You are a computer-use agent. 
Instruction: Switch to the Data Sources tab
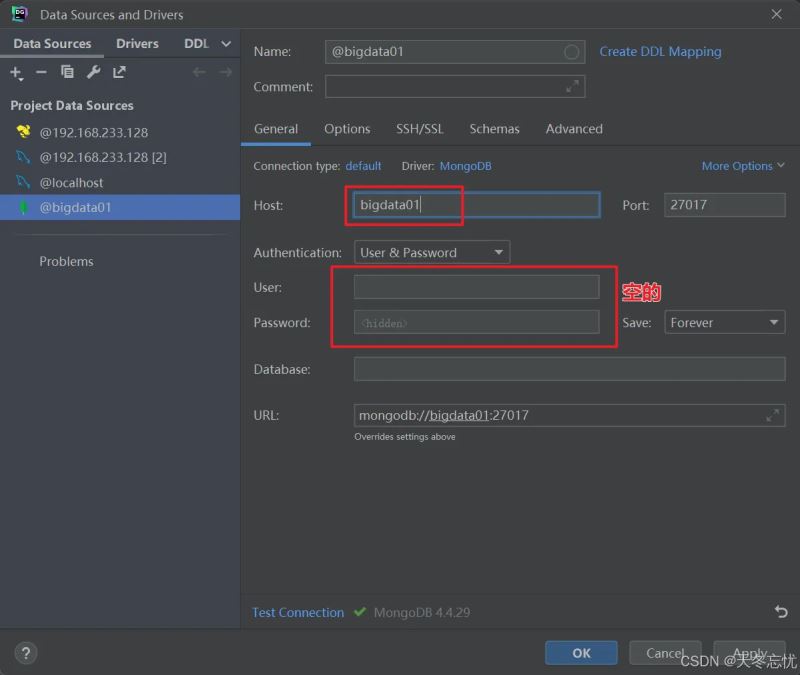(52, 44)
